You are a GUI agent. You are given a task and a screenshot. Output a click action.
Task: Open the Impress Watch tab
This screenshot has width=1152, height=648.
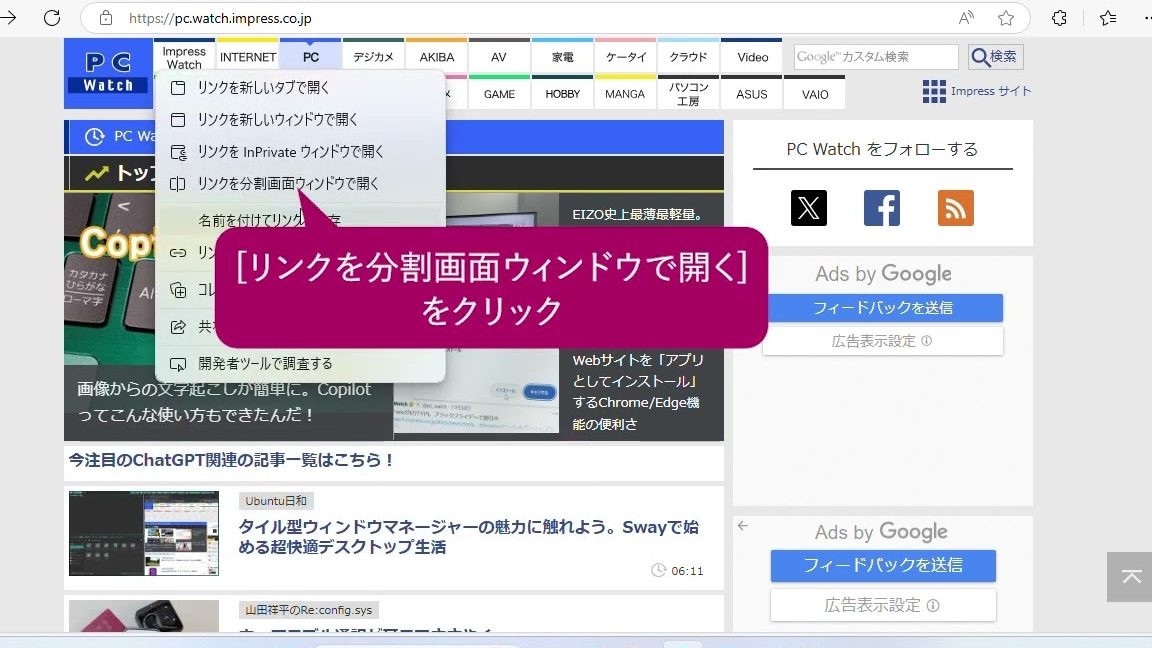point(184,57)
